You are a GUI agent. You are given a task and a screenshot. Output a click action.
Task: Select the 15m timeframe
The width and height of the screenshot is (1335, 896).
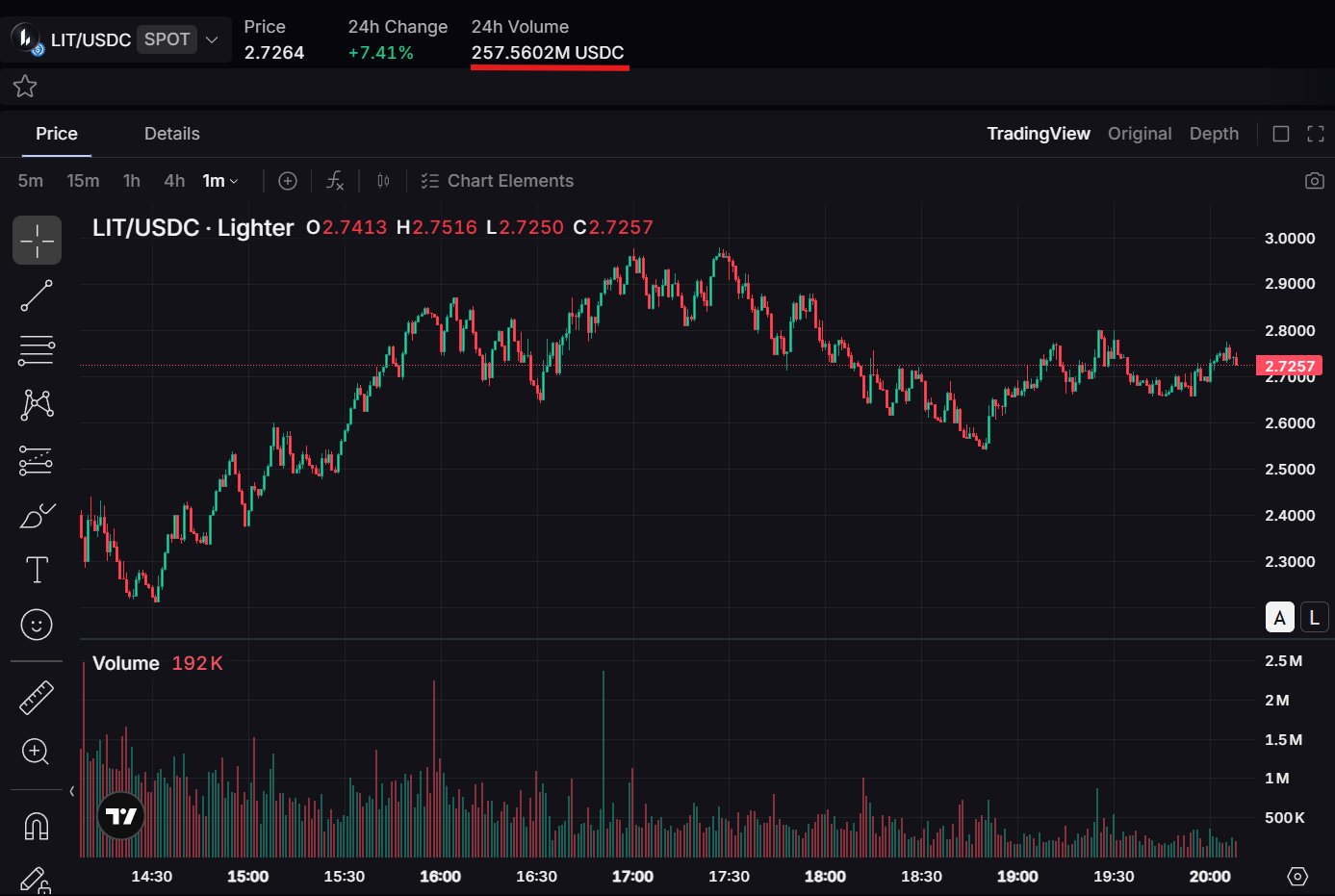coord(83,181)
